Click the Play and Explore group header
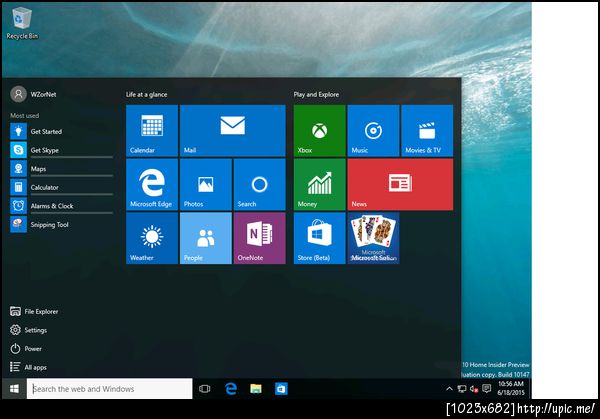The height and width of the screenshot is (419, 600). tap(316, 95)
